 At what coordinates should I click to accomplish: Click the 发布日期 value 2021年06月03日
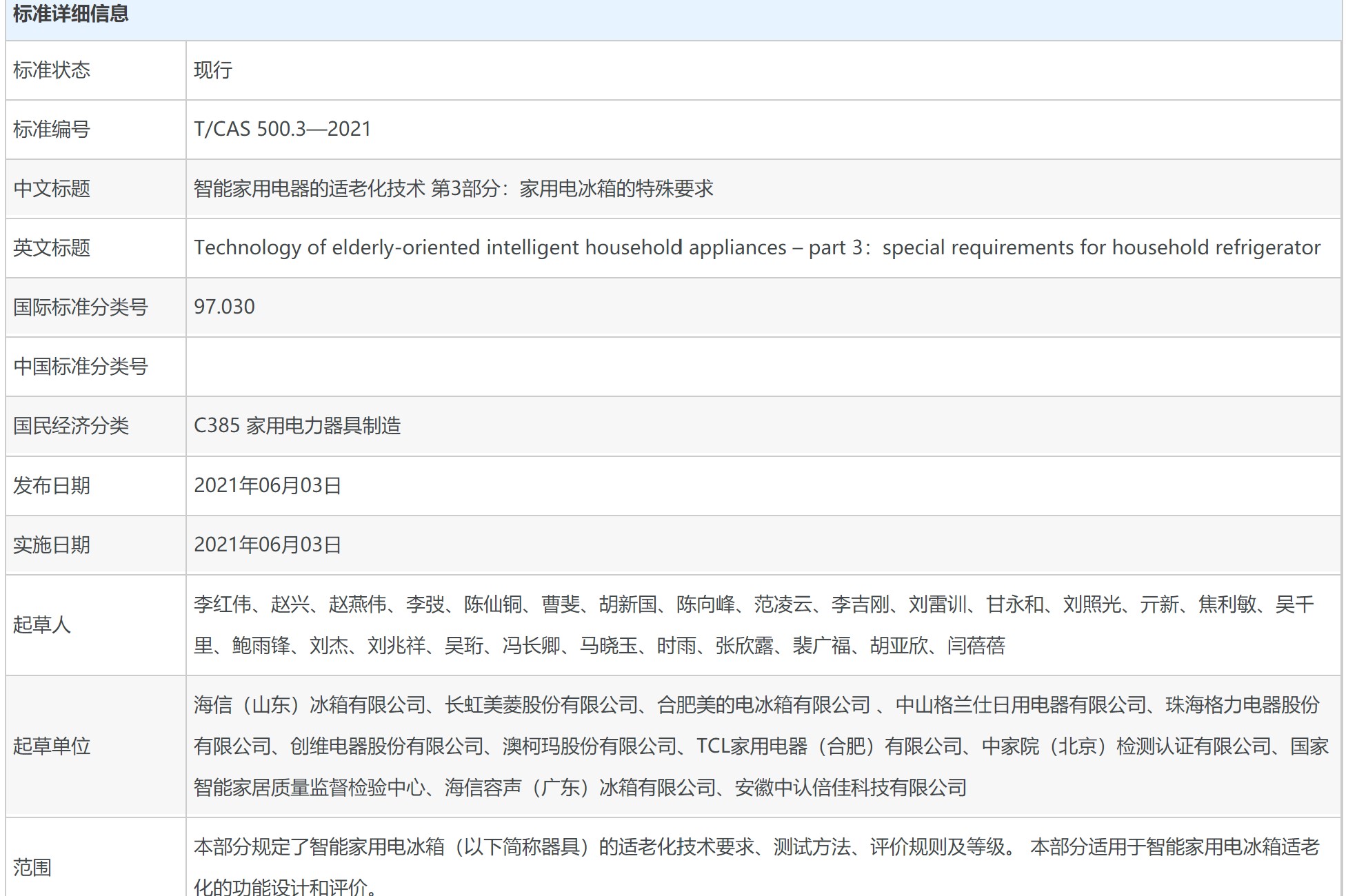pyautogui.click(x=268, y=486)
